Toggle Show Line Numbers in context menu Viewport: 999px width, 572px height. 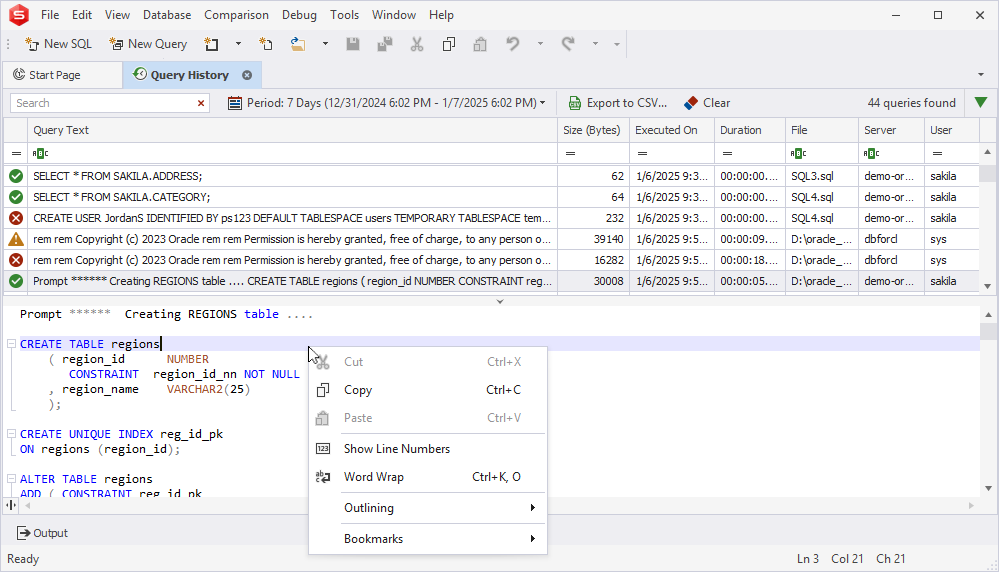point(428,449)
